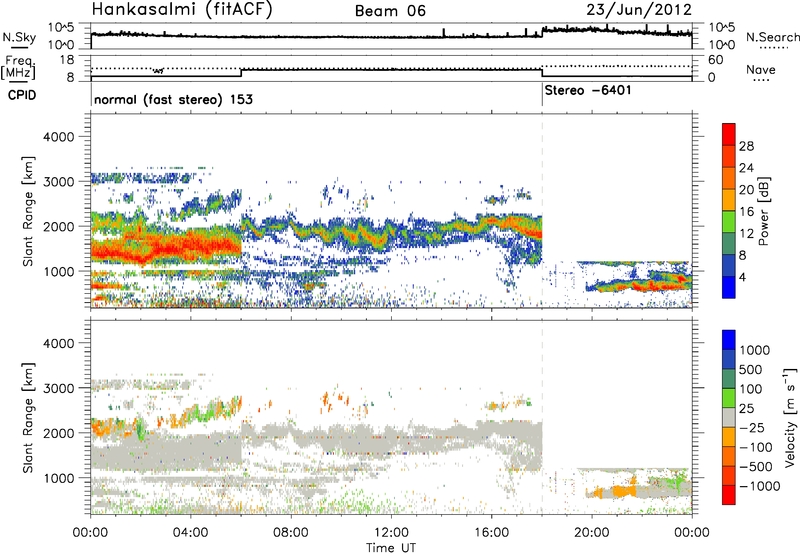Pick the light green segment of Power color bar

click(x=729, y=222)
